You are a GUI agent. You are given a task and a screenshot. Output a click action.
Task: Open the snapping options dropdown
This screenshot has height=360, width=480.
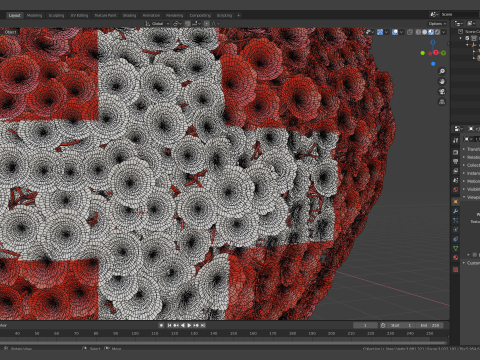(x=196, y=24)
